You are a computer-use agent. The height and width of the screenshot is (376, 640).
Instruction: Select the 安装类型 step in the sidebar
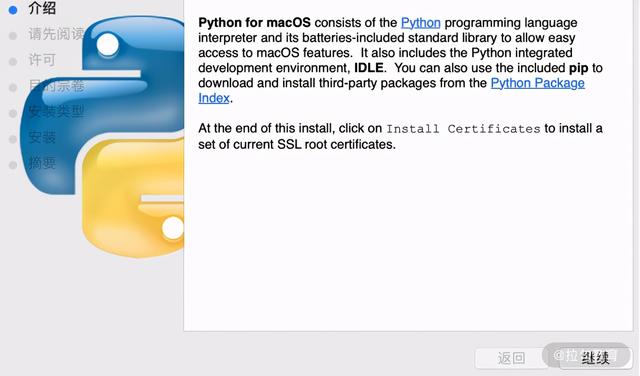point(56,111)
